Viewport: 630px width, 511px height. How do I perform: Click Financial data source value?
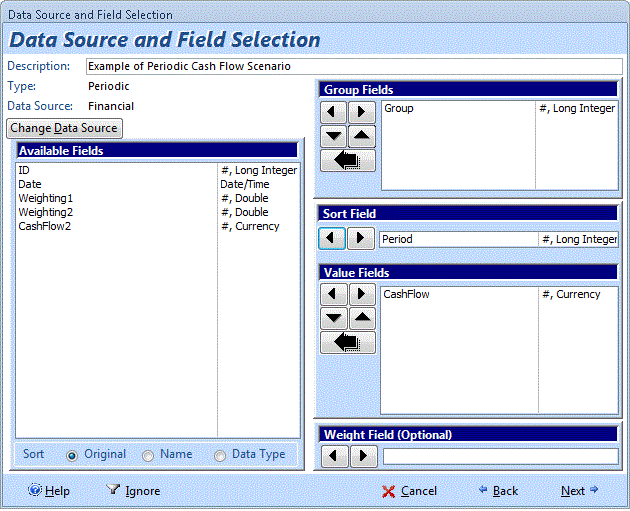pyautogui.click(x=111, y=106)
